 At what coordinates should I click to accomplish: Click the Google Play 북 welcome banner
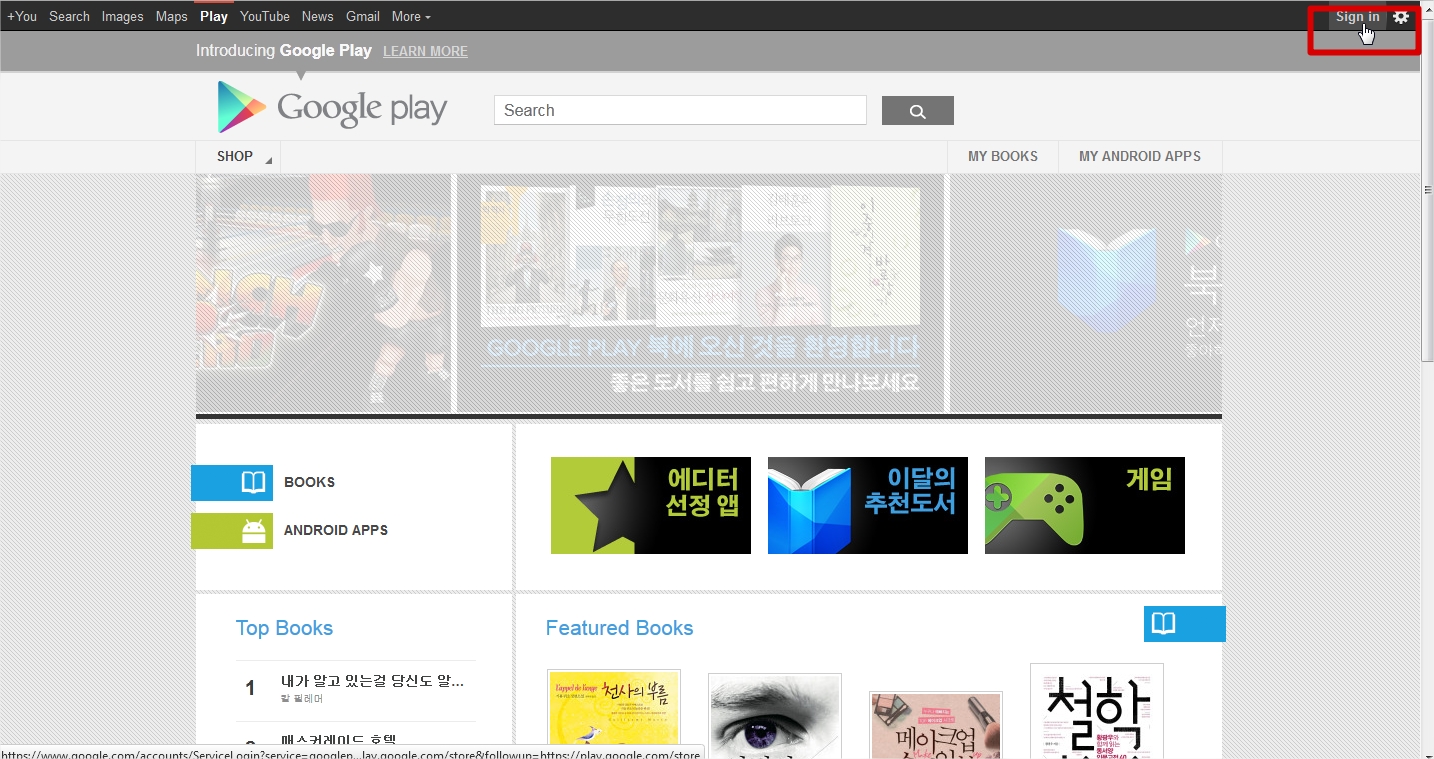[x=700, y=293]
